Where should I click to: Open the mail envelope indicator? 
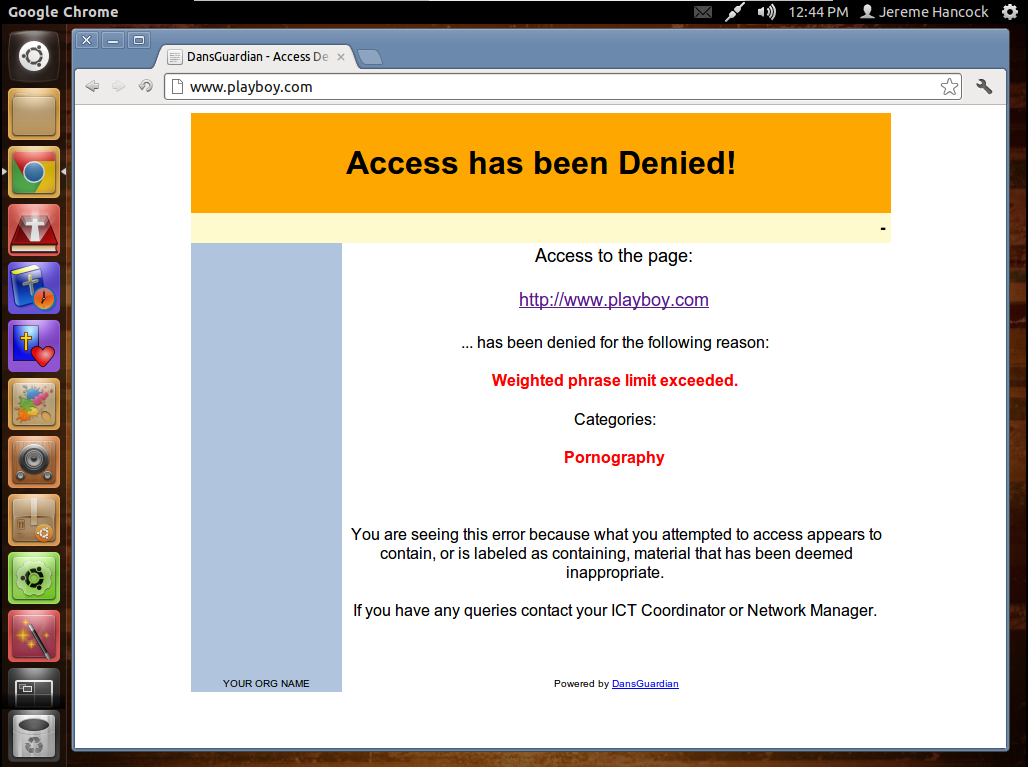(703, 12)
